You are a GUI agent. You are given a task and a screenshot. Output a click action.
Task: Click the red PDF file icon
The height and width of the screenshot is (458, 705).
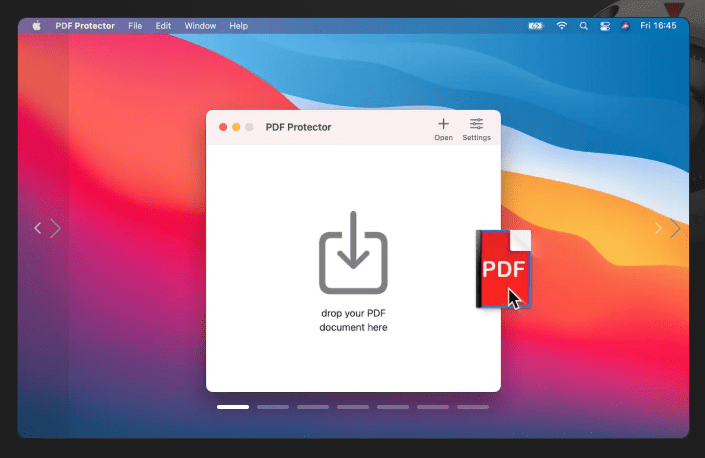point(504,269)
